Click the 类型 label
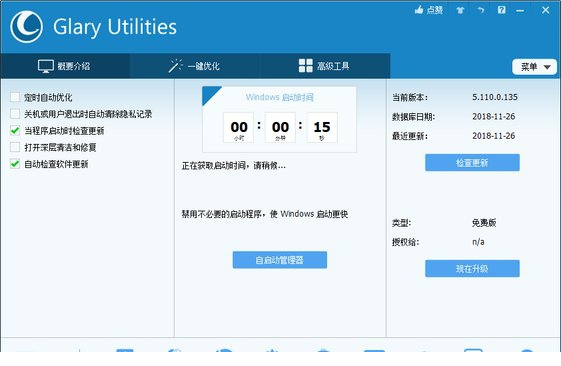561x366 pixels. [401, 223]
